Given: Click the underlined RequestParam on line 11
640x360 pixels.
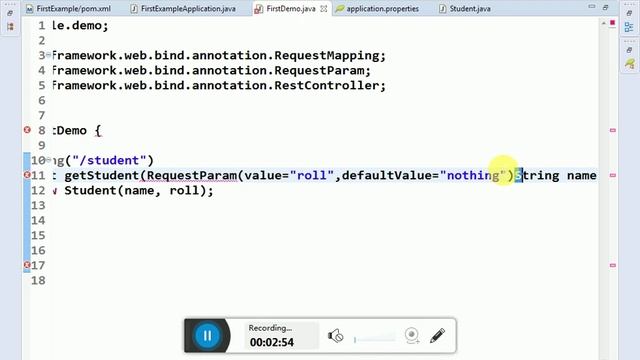Looking at the screenshot, I should tap(192, 176).
